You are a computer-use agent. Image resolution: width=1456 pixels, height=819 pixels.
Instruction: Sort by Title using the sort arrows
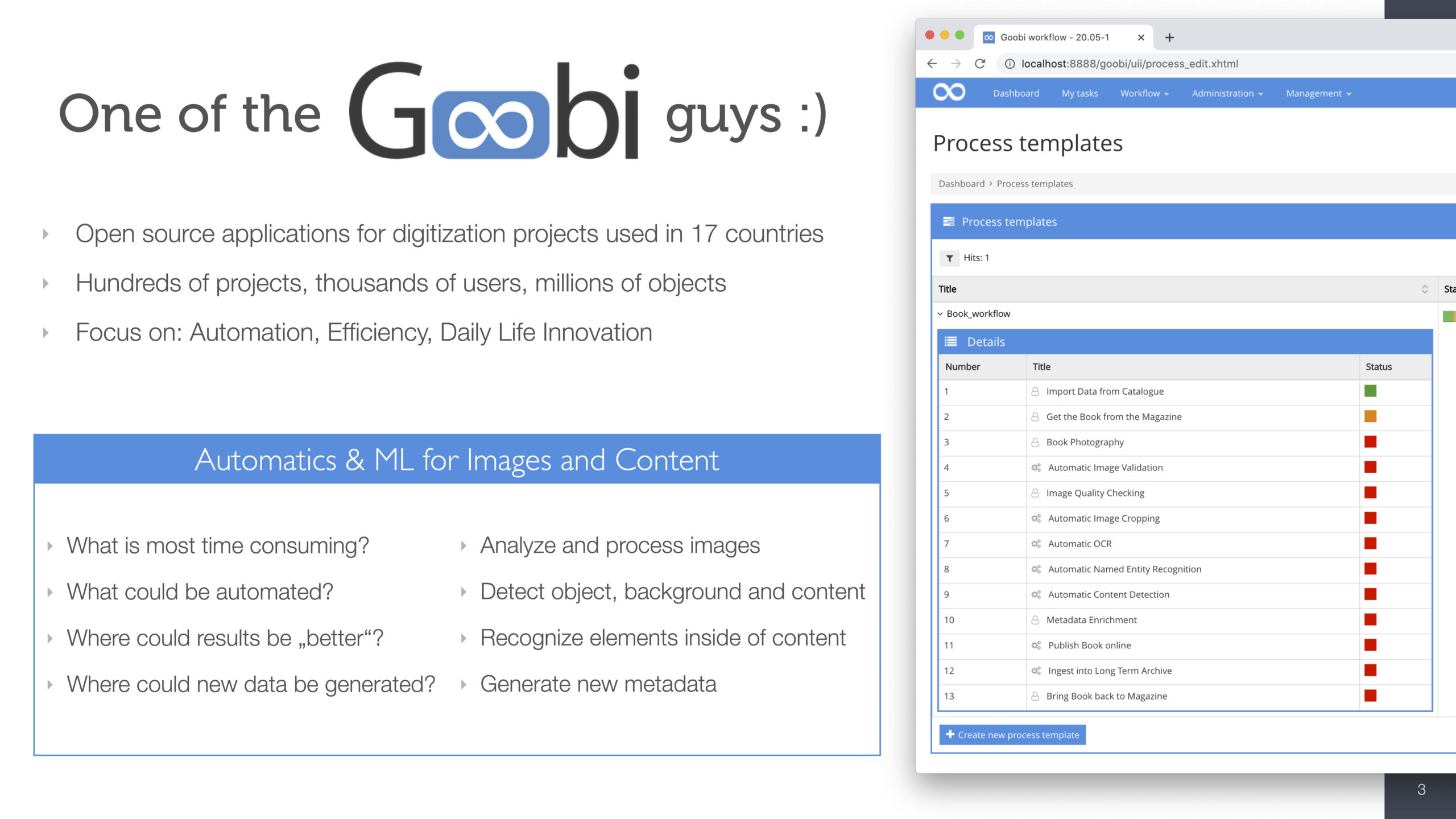coord(1425,289)
